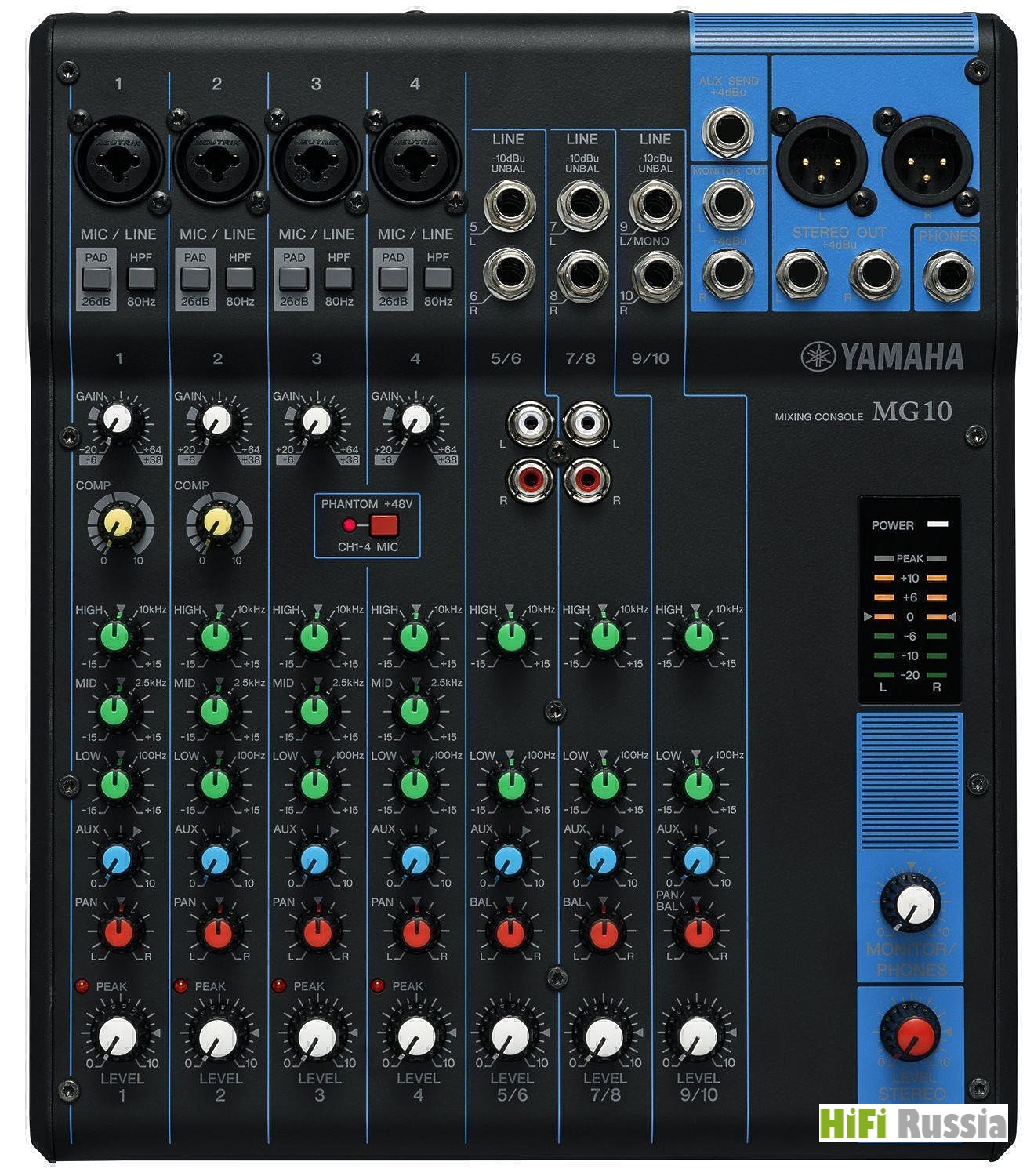Click the channel 5/6 white RCA L input
The height and width of the screenshot is (1176, 1034).
click(530, 424)
